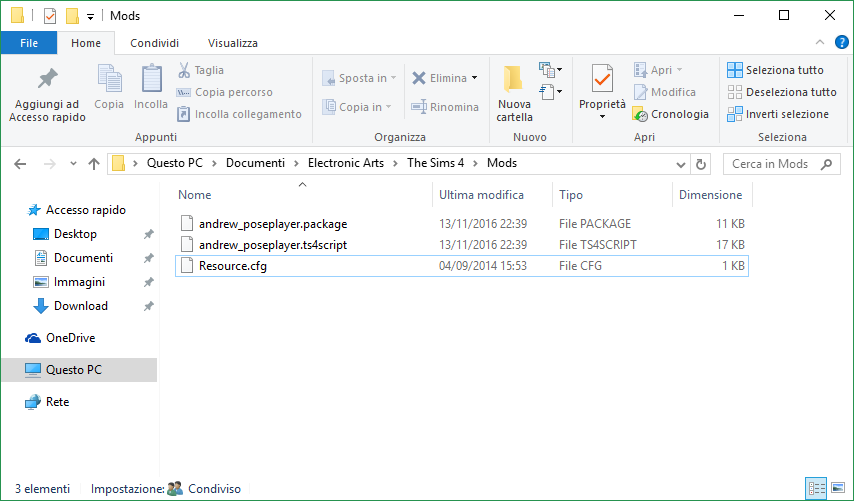Viewport: 854px width, 501px height.
Task: Switch to details view layout icon
Action: 816,488
